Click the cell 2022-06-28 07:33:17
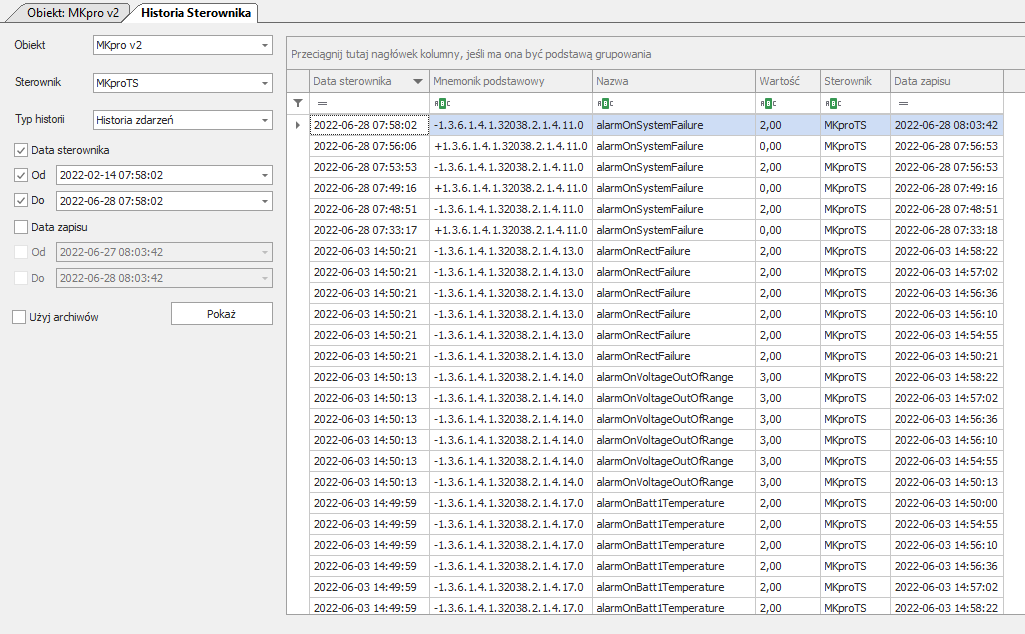1025x634 pixels. click(x=369, y=230)
